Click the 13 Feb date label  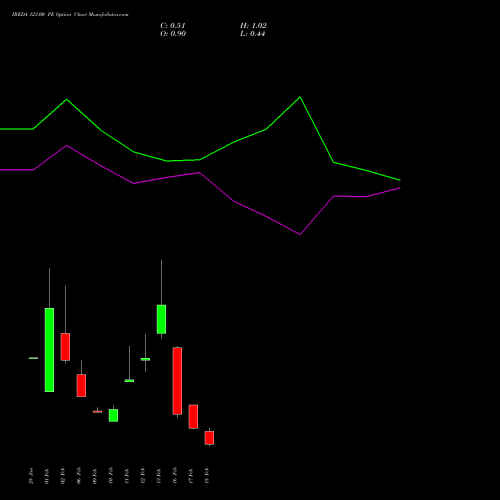coord(159,476)
